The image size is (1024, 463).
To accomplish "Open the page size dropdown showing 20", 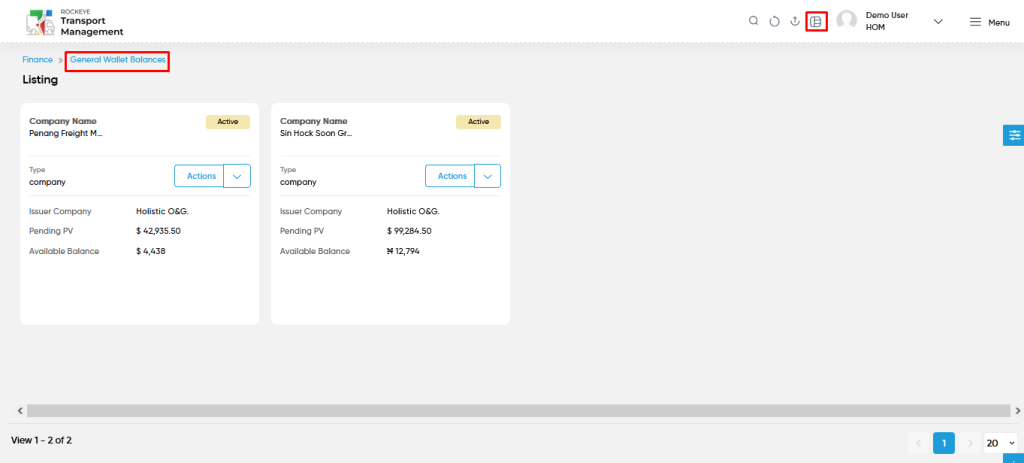I will click(x=1000, y=443).
